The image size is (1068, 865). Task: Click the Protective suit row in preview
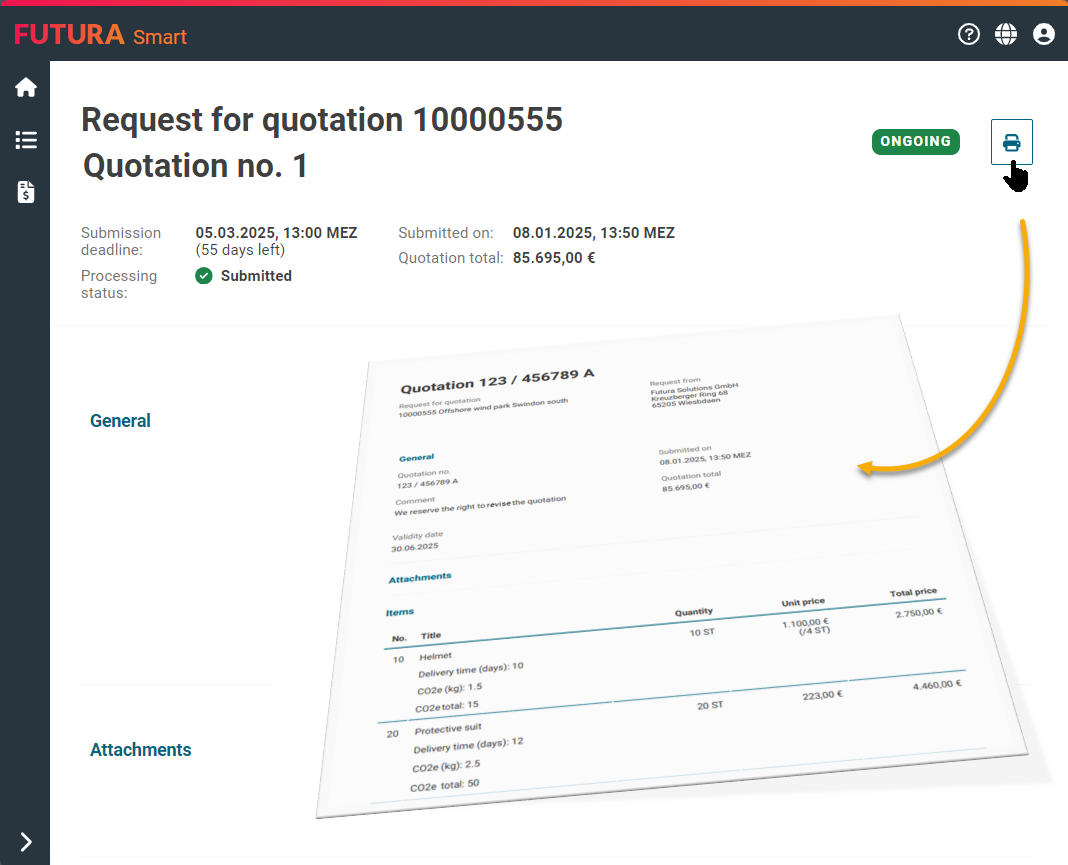coord(448,730)
